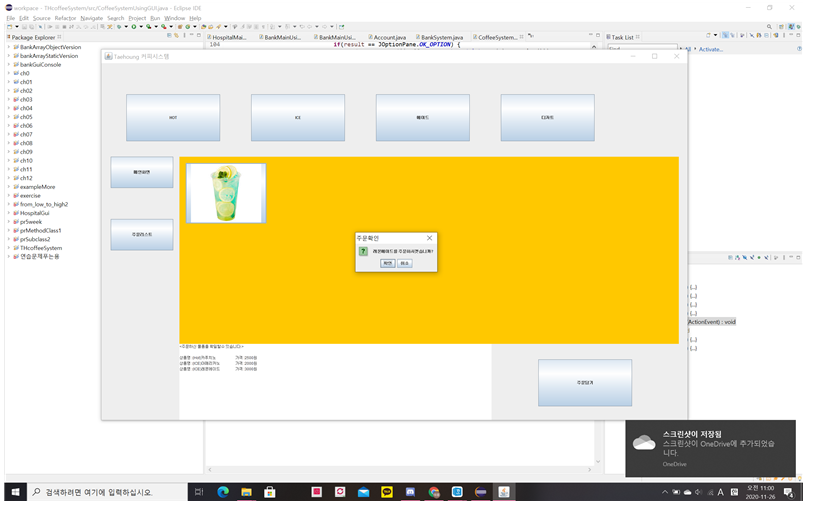Open the Project menu
Viewport: 822px width, 505px height.
tap(137, 18)
